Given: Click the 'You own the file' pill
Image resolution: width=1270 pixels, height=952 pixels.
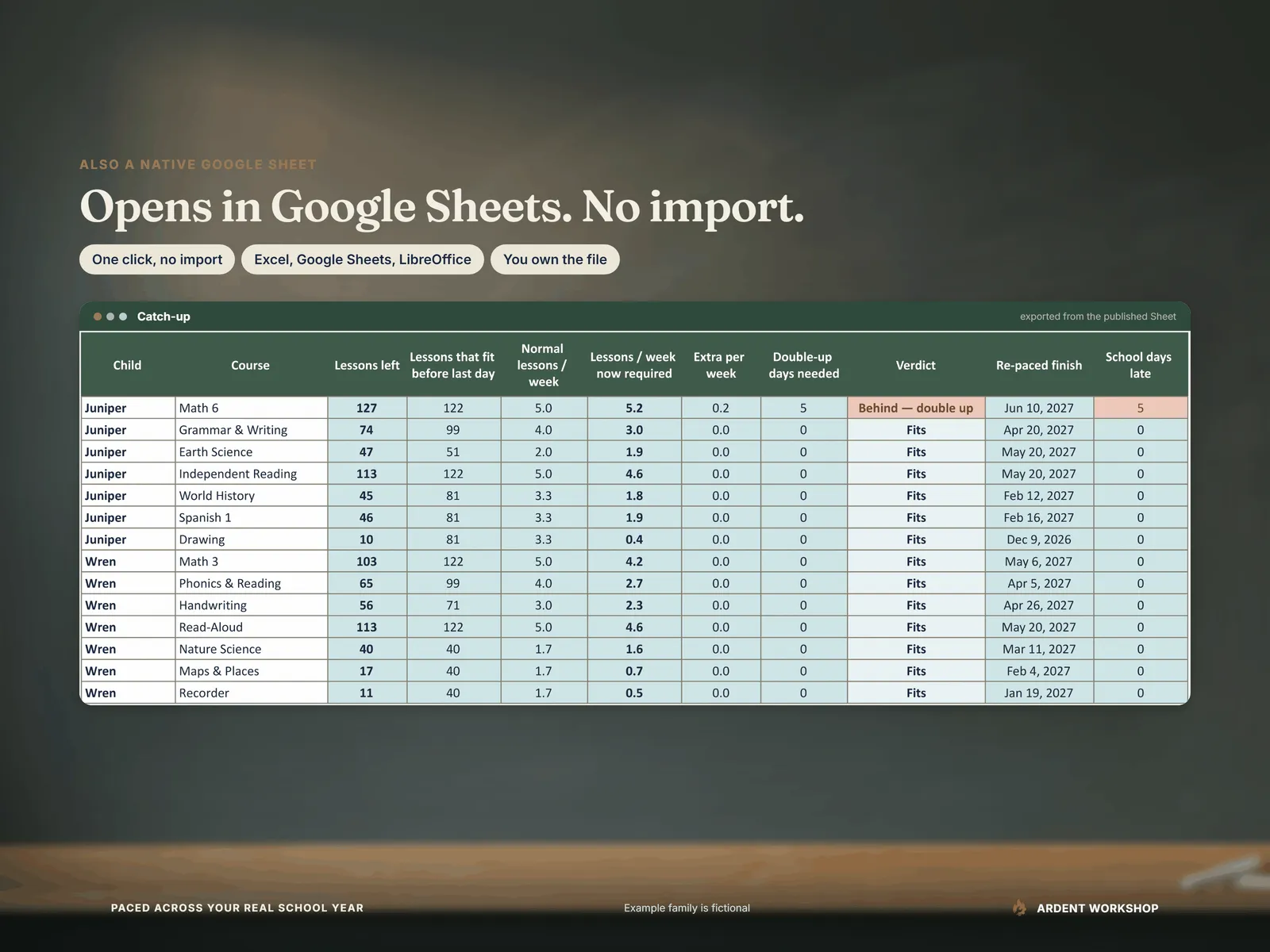Looking at the screenshot, I should click(555, 259).
